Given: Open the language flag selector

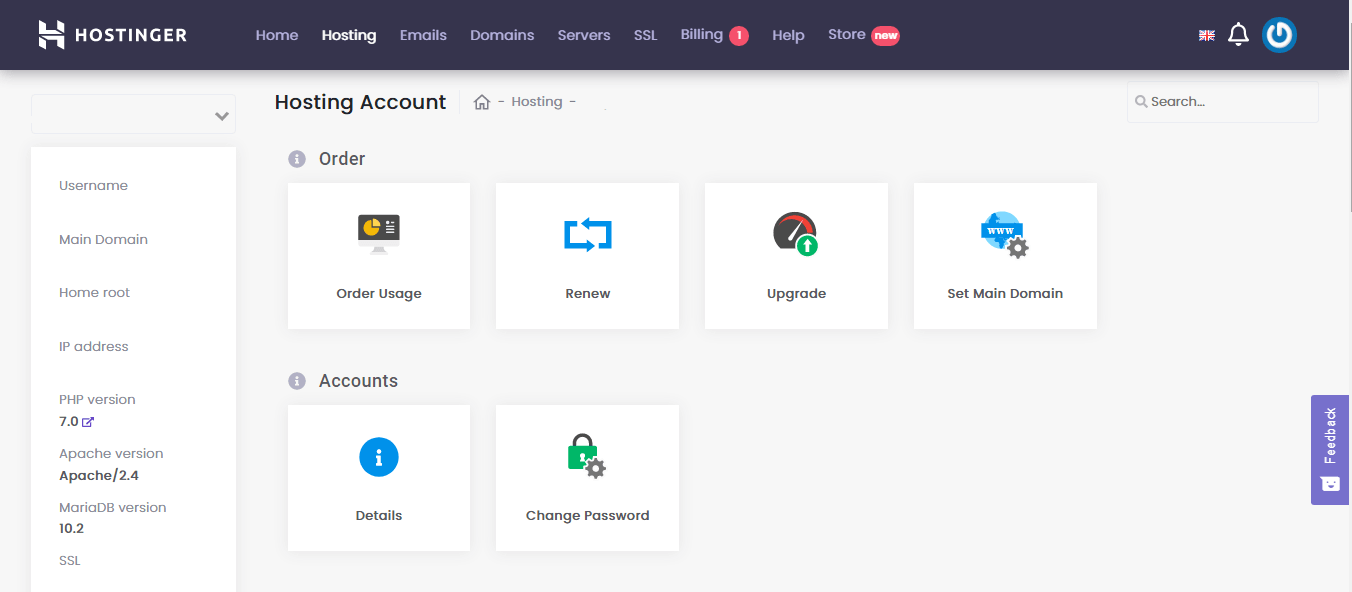Looking at the screenshot, I should point(1207,35).
